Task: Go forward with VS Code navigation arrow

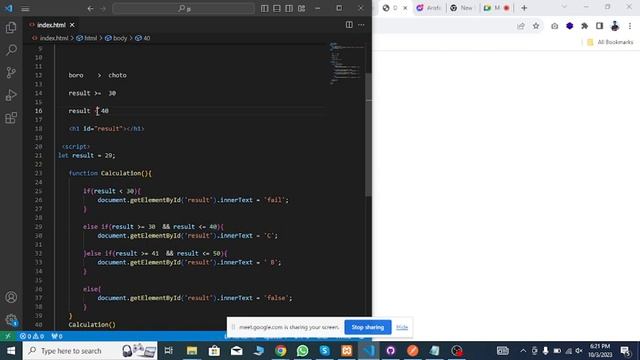Action: point(103,9)
